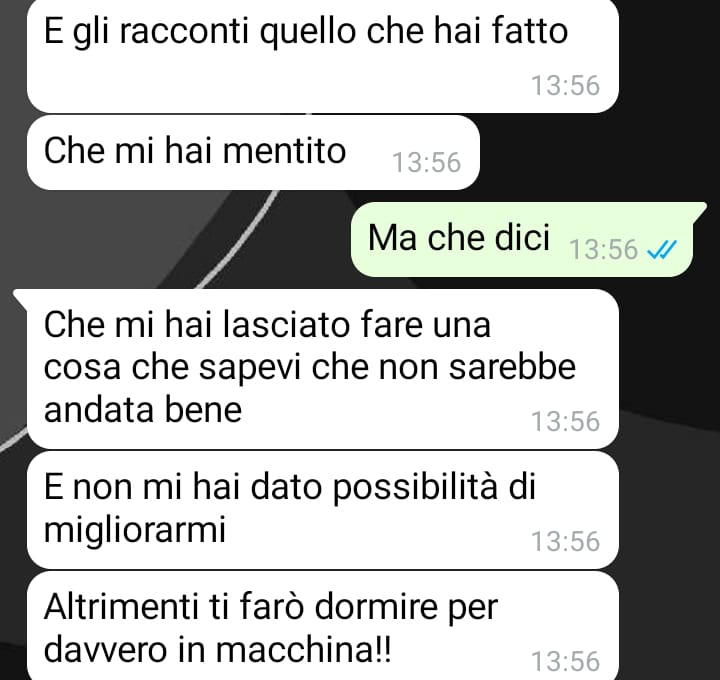Tap the 13:56 timestamp beside "Che mi hai mentito"

[426, 163]
